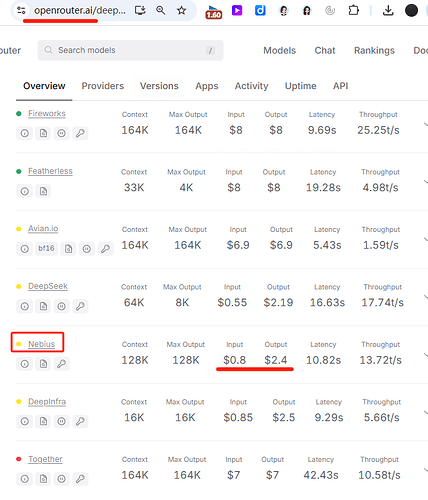Image resolution: width=428 pixels, height=500 pixels.
Task: Expand the Fireworks provider row chevron
Action: [x=426, y=124]
